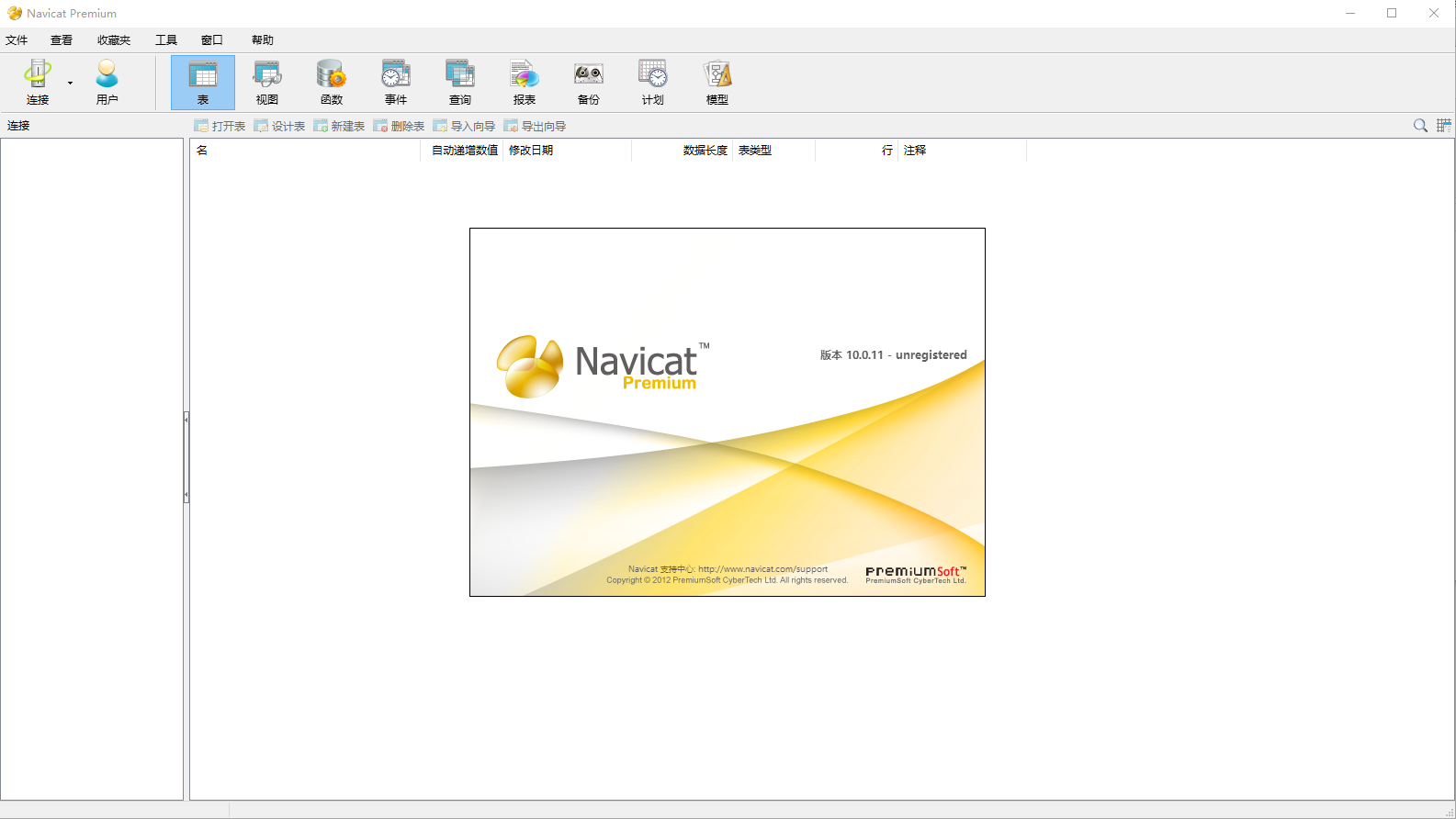Maximize the Navicat Premium window

pyautogui.click(x=1392, y=13)
